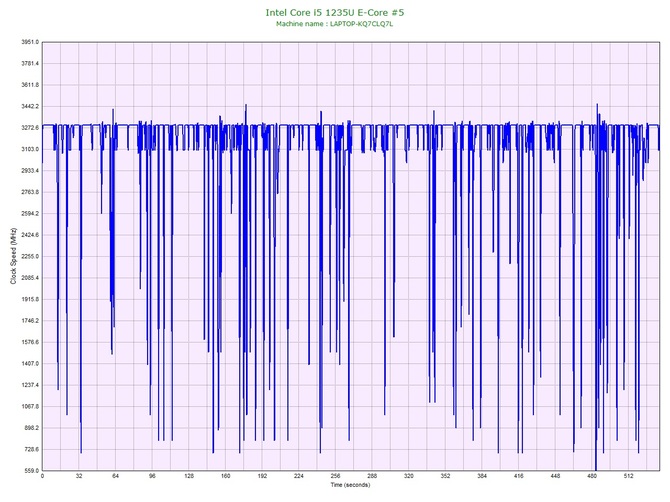Viewport: 670px width, 502px height.
Task: Click the 352 x-axis time label
Action: pyautogui.click(x=446, y=476)
